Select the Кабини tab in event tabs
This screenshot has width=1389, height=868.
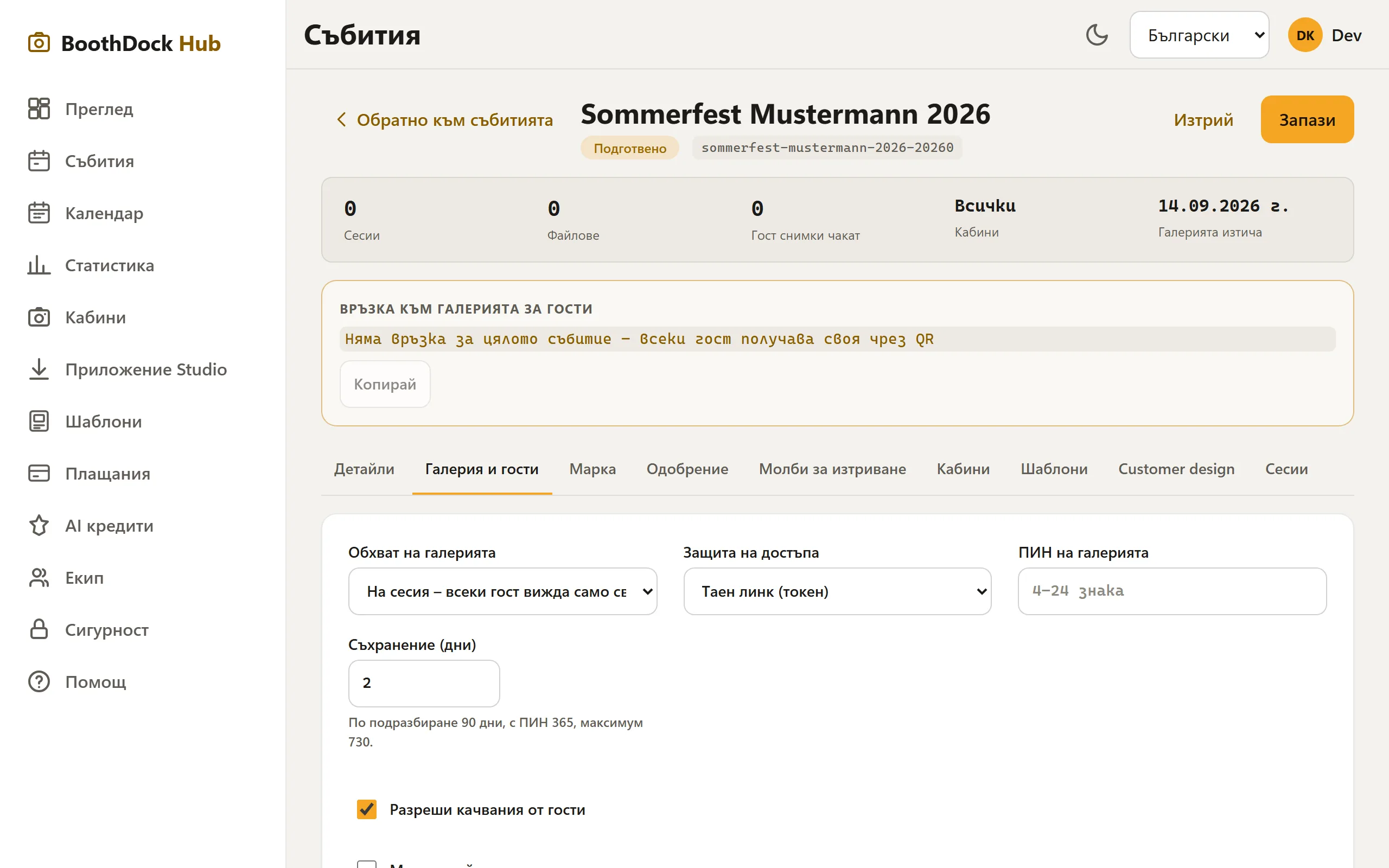point(963,469)
